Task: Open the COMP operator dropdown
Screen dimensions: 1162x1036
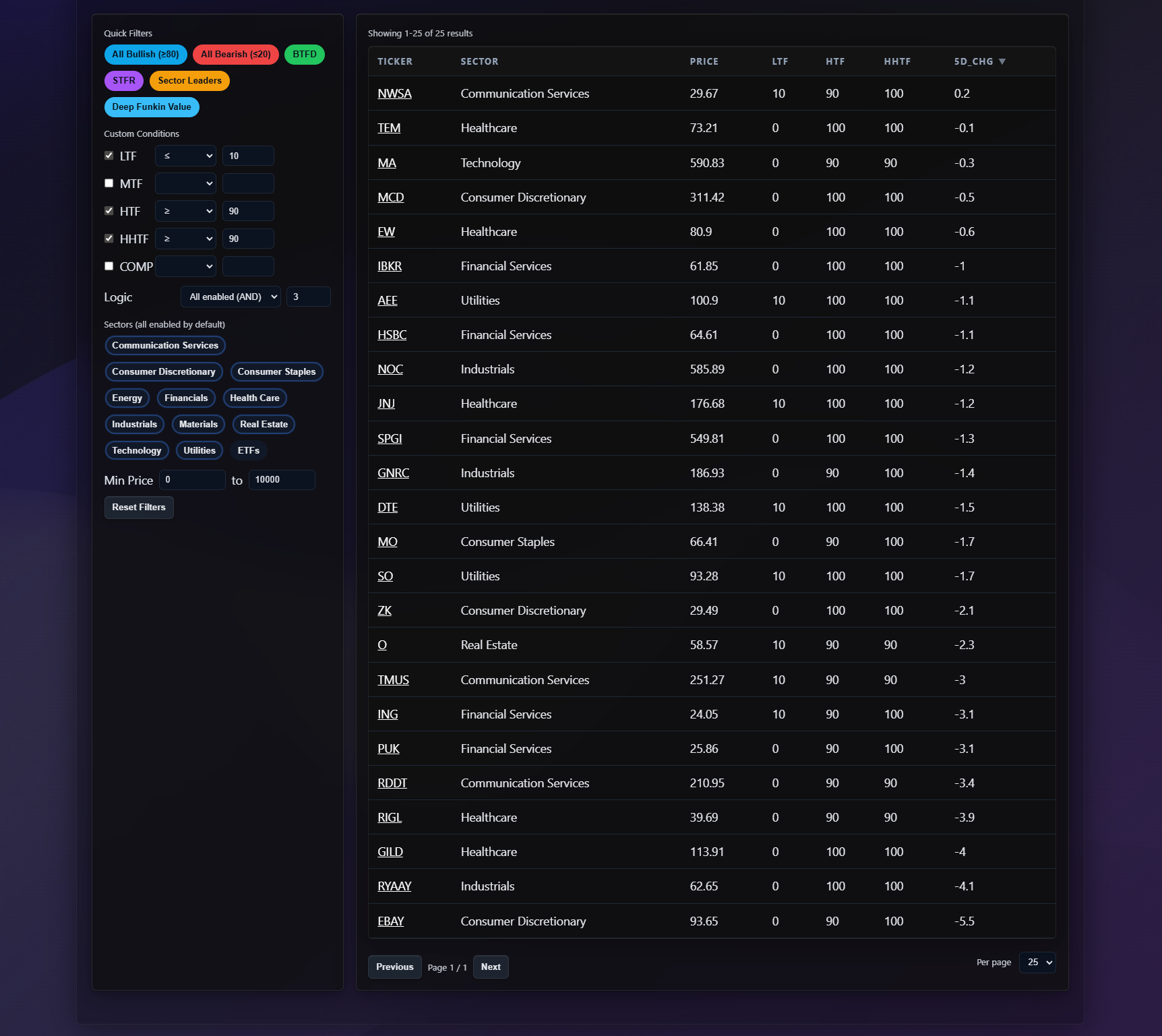Action: click(x=185, y=266)
